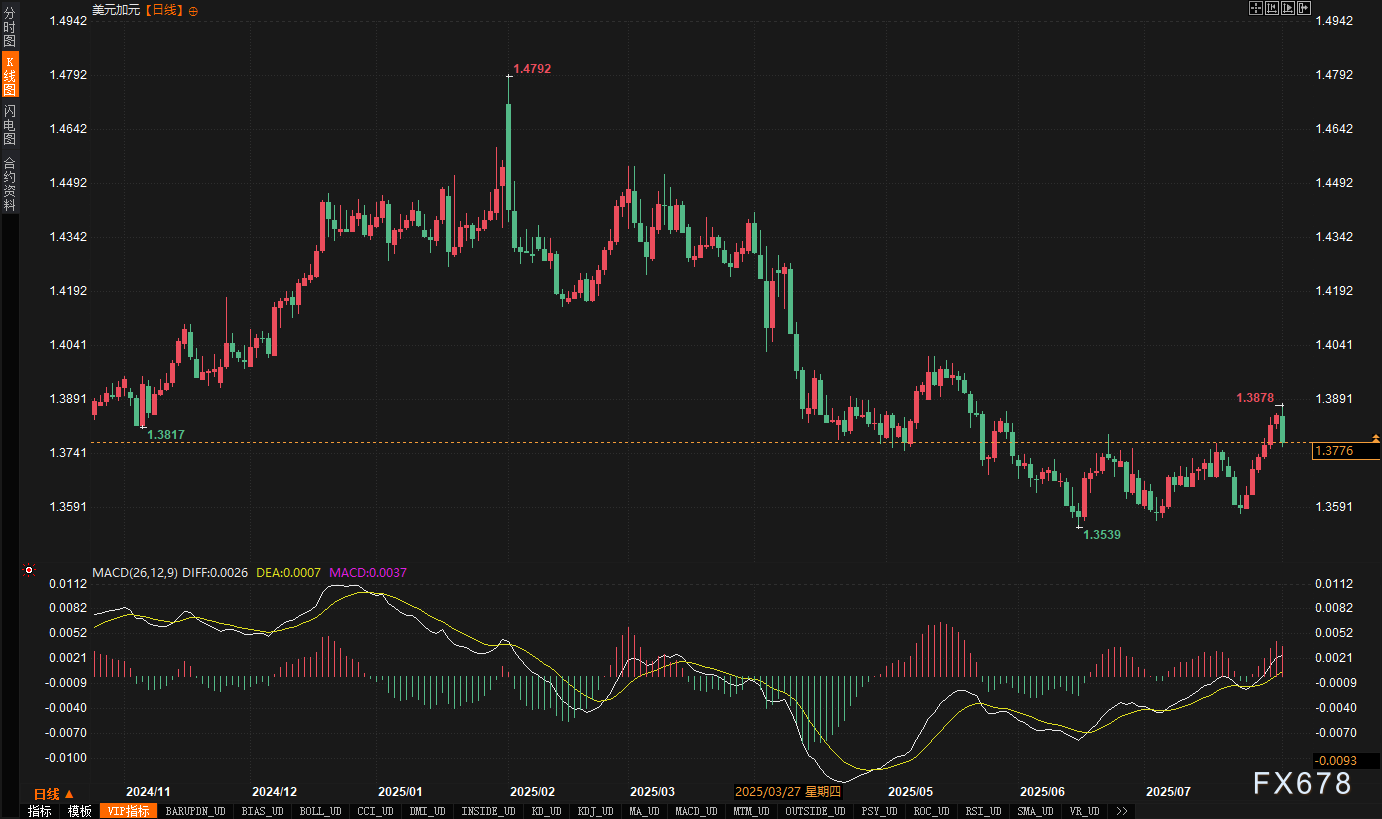Expand more indicators with the >> button

(x=1122, y=811)
